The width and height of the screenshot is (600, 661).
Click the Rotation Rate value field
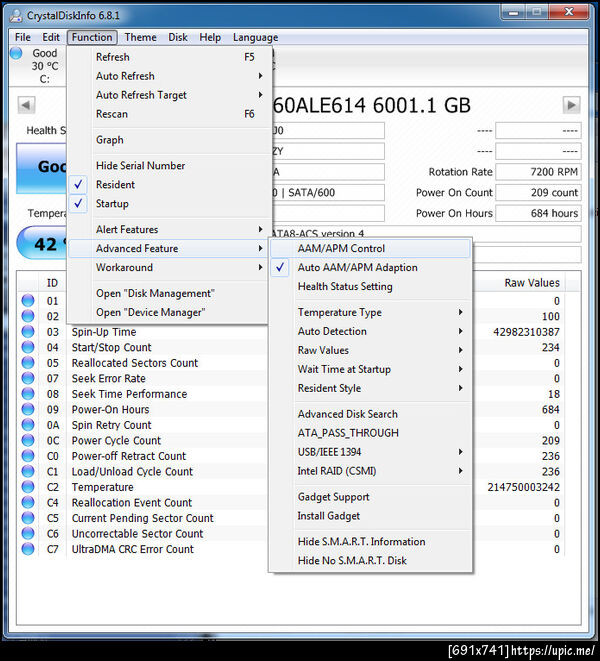pos(538,172)
